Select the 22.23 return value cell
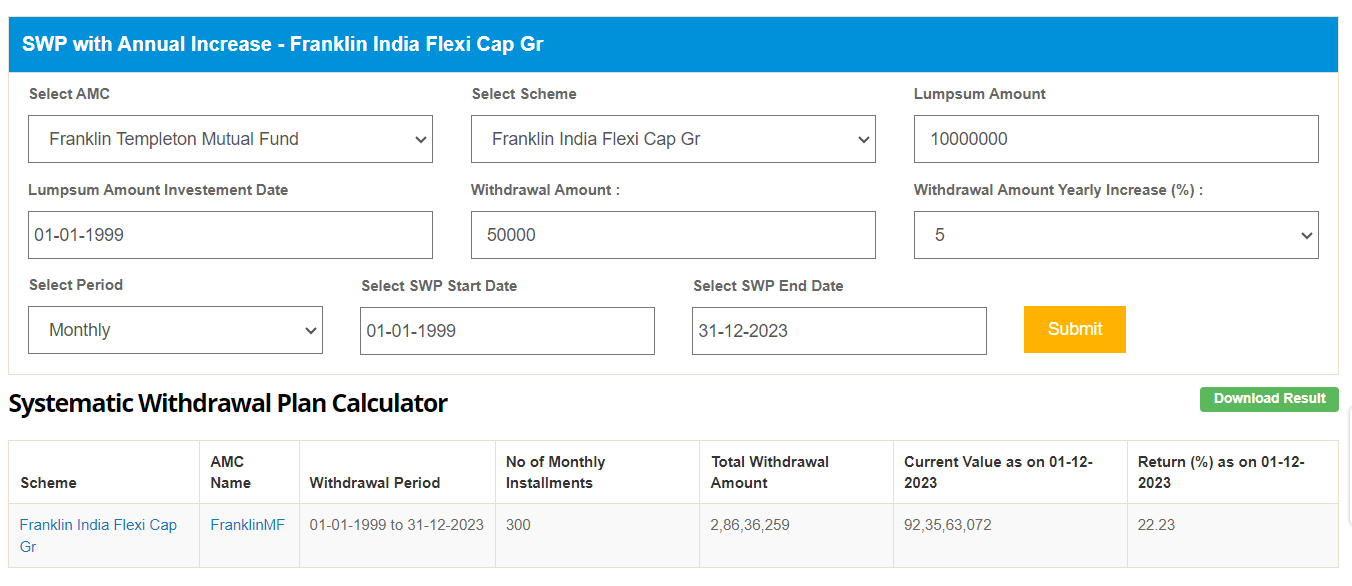The height and width of the screenshot is (586, 1352). pos(1156,525)
